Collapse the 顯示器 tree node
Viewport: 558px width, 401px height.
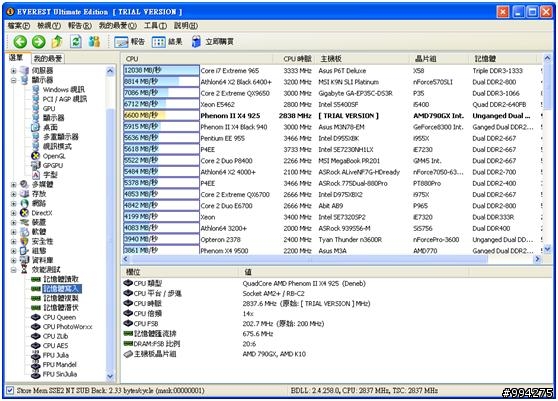14,80
